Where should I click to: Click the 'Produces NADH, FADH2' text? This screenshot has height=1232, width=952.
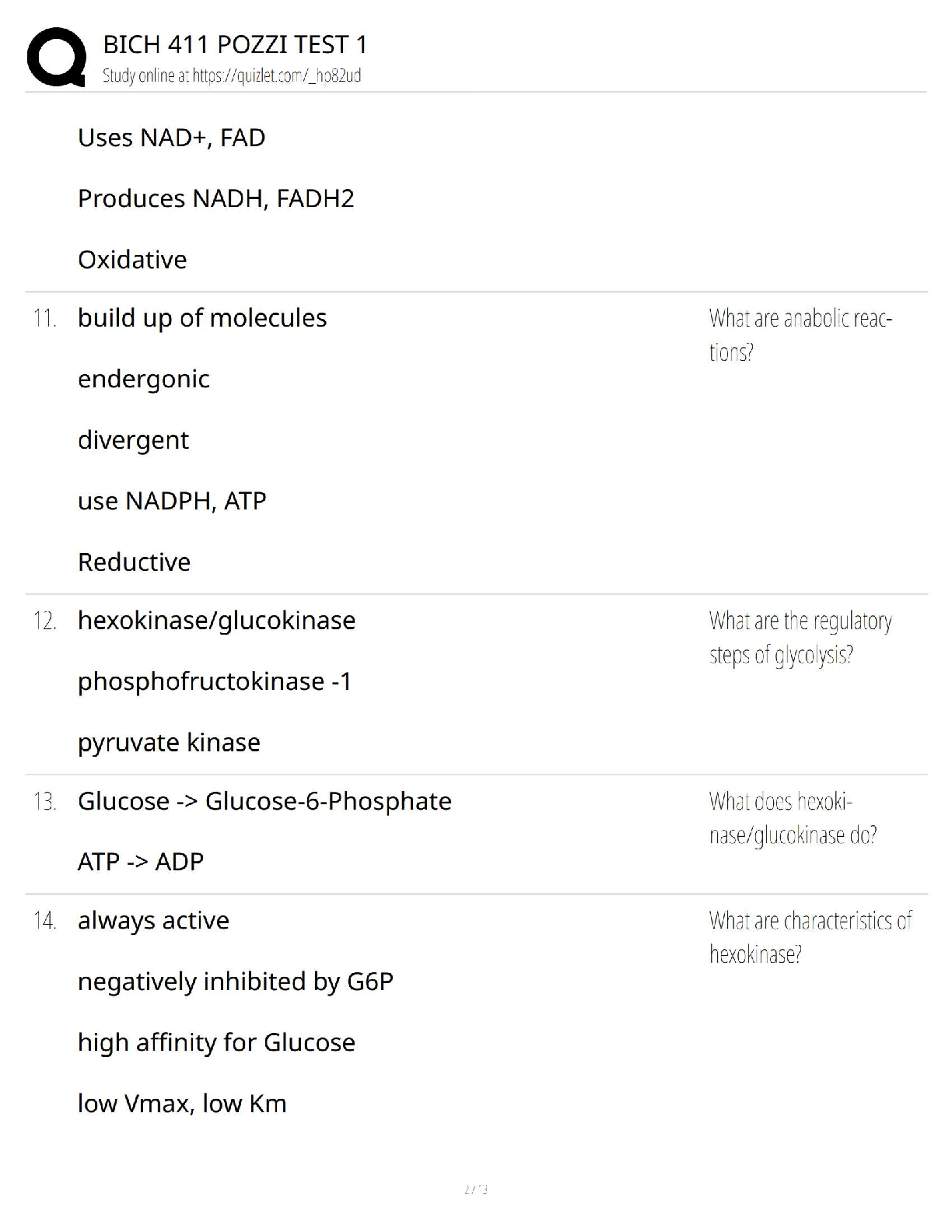[x=216, y=198]
